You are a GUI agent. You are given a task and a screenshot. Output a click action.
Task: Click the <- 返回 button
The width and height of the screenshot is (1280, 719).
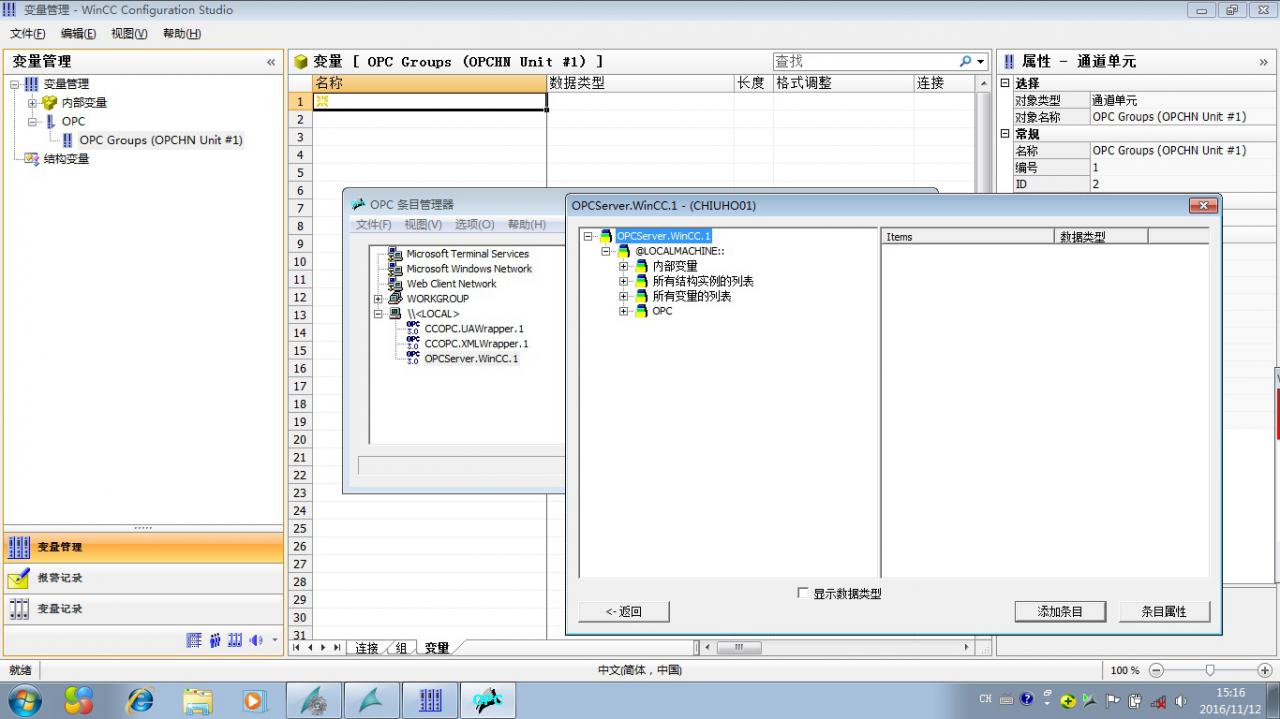624,611
